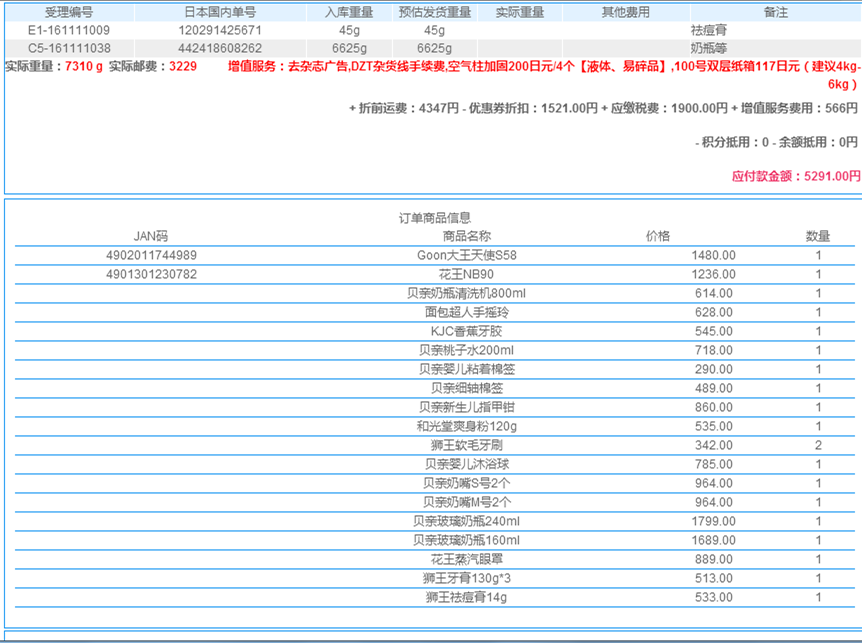This screenshot has width=862, height=643.
Task: Select the 入库重量 column header
Action: tap(349, 13)
